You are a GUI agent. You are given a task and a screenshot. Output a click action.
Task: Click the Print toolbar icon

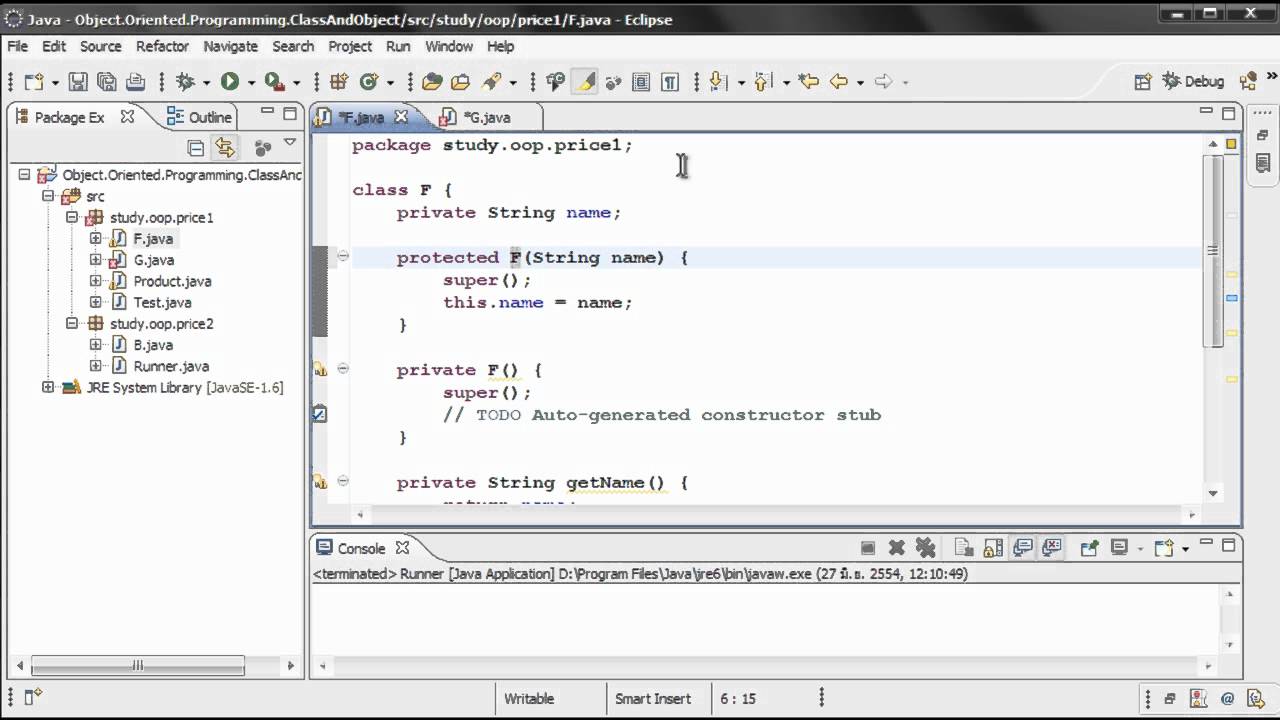point(135,82)
